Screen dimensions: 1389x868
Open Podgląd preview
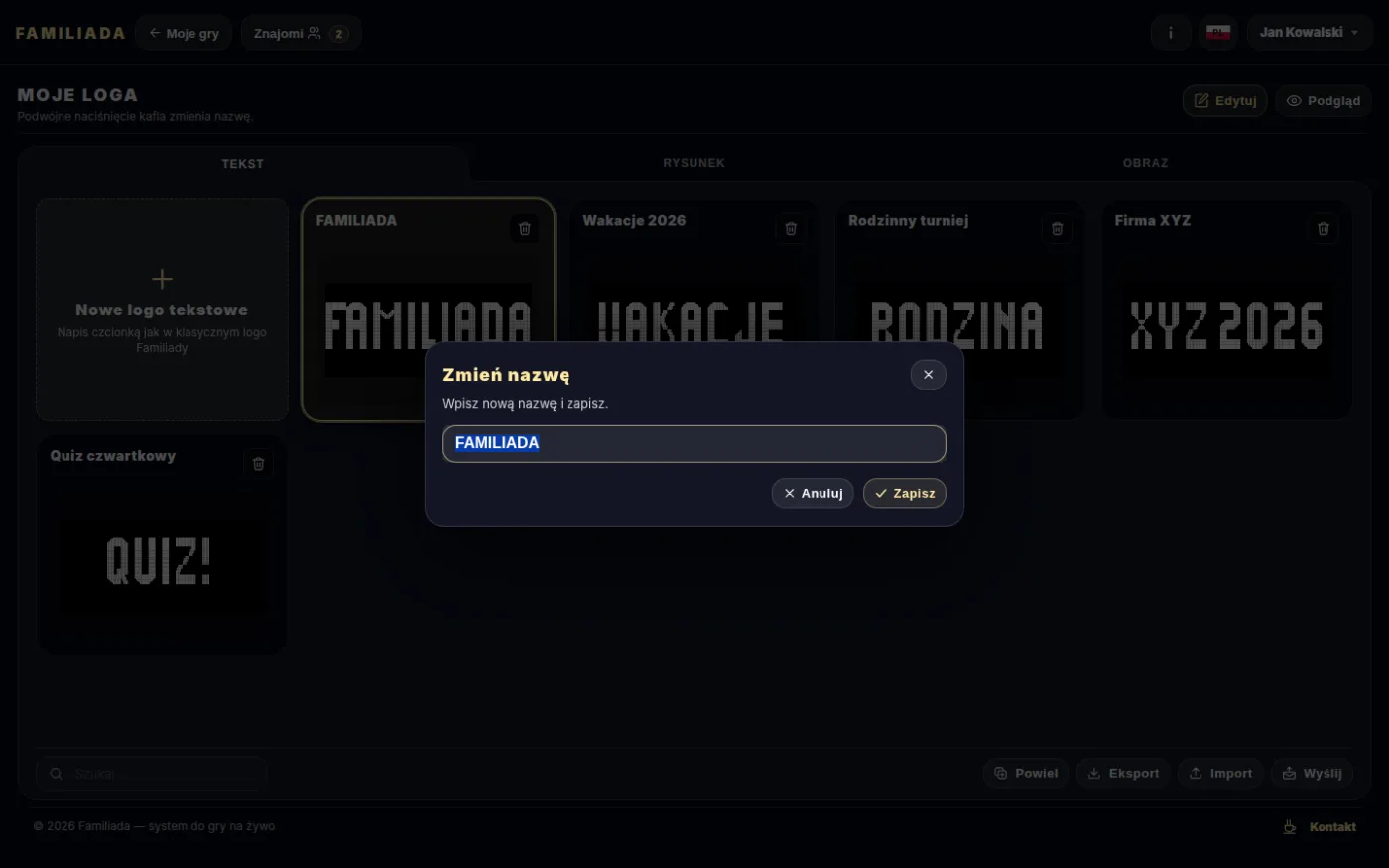1324,100
